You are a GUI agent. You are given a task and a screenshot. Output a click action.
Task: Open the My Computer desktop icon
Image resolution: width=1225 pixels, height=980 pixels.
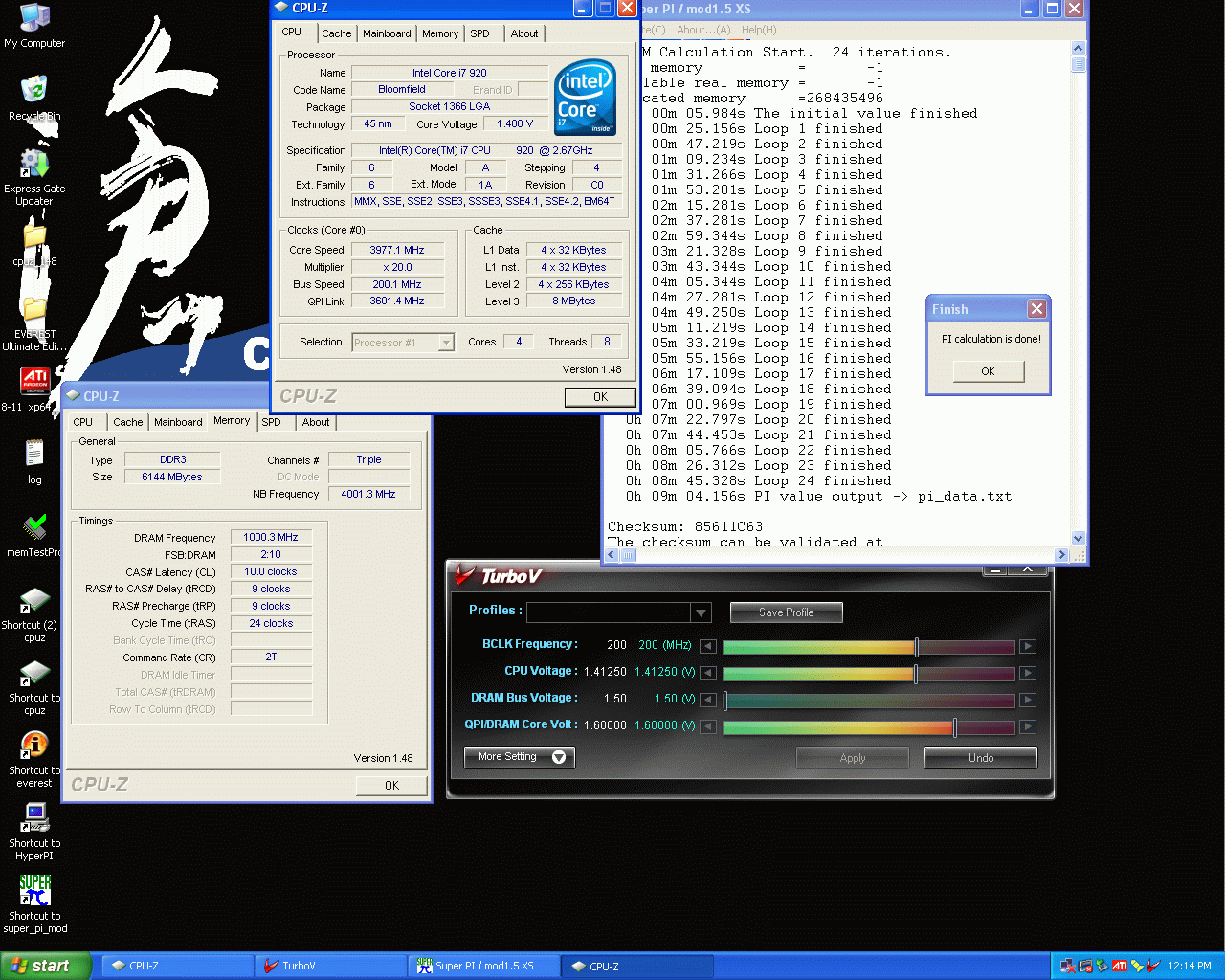click(34, 27)
